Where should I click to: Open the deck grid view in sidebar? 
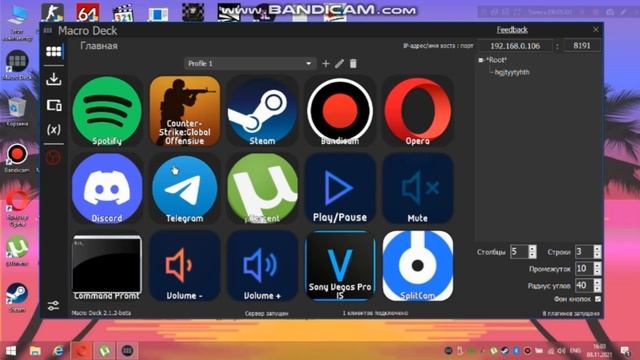[x=53, y=51]
